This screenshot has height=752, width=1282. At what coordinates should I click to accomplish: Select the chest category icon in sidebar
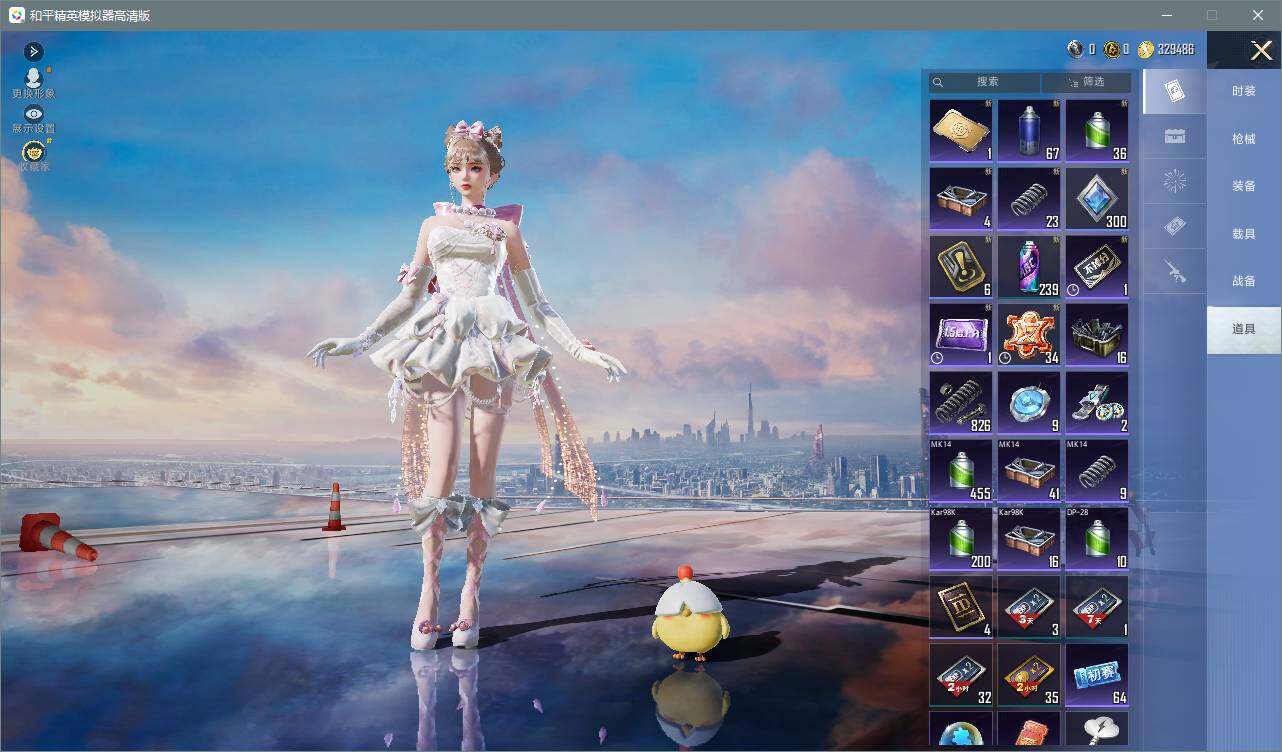1175,137
